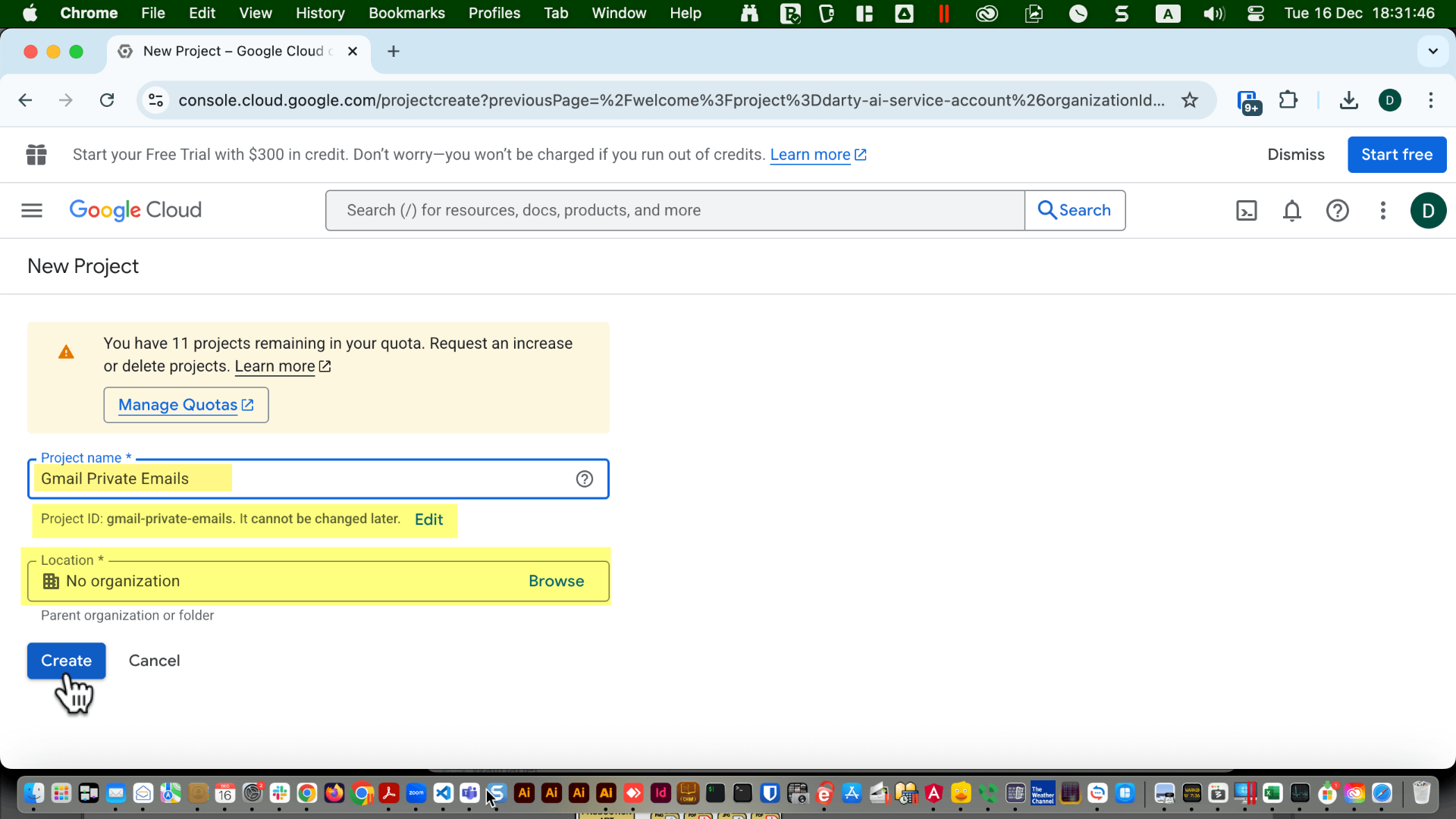
Task: Open Chrome tab search chevron
Action: click(x=1432, y=51)
